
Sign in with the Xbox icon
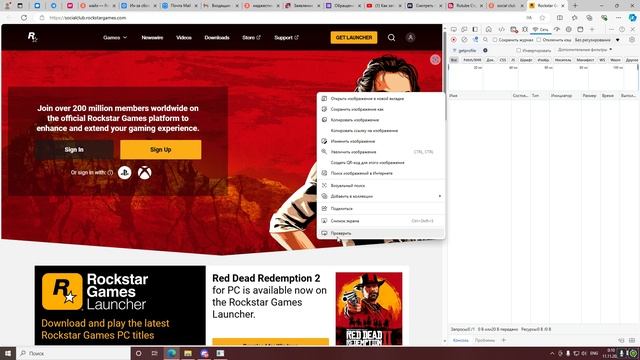pos(144,173)
